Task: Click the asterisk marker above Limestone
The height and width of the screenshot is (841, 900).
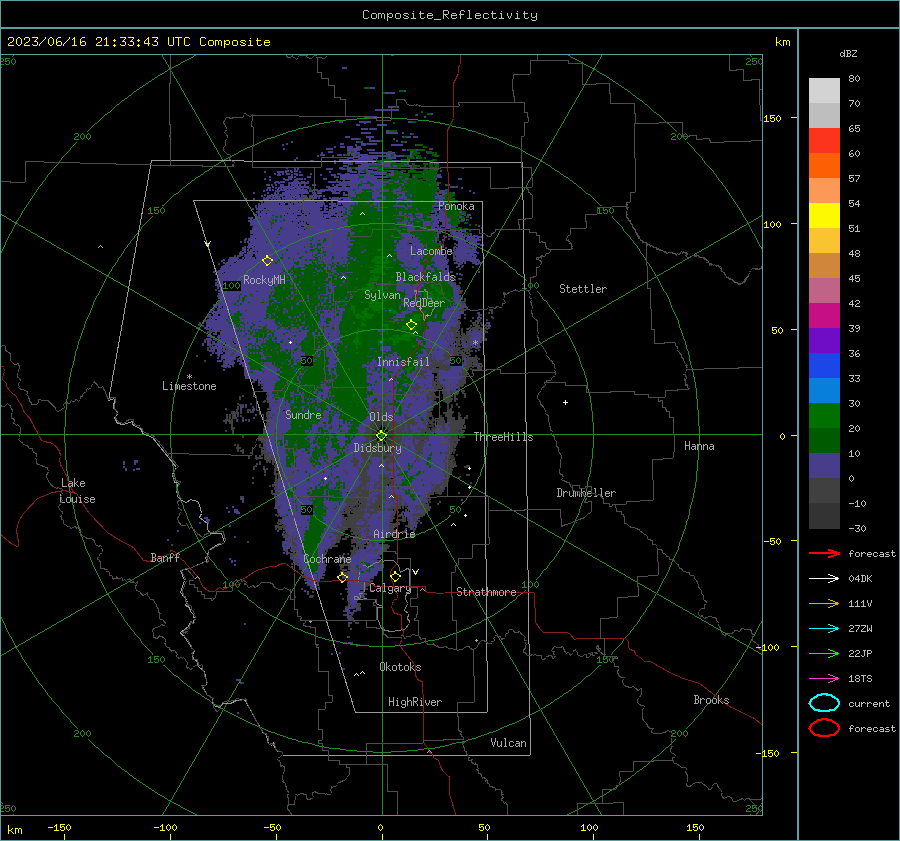Action: 189,377
